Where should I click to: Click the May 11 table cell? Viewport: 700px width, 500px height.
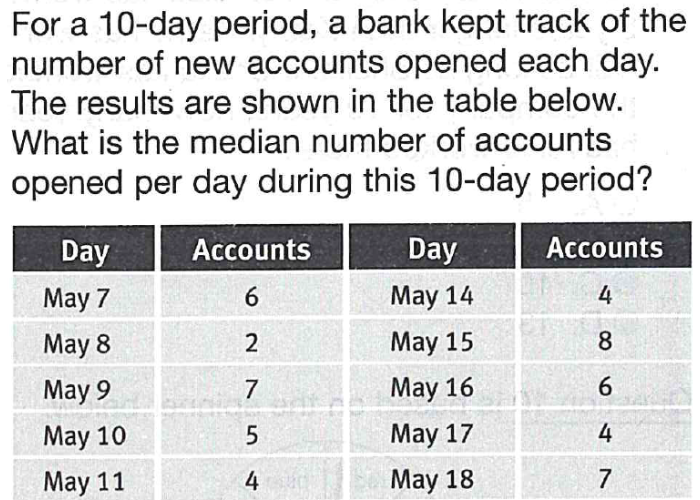tap(82, 481)
